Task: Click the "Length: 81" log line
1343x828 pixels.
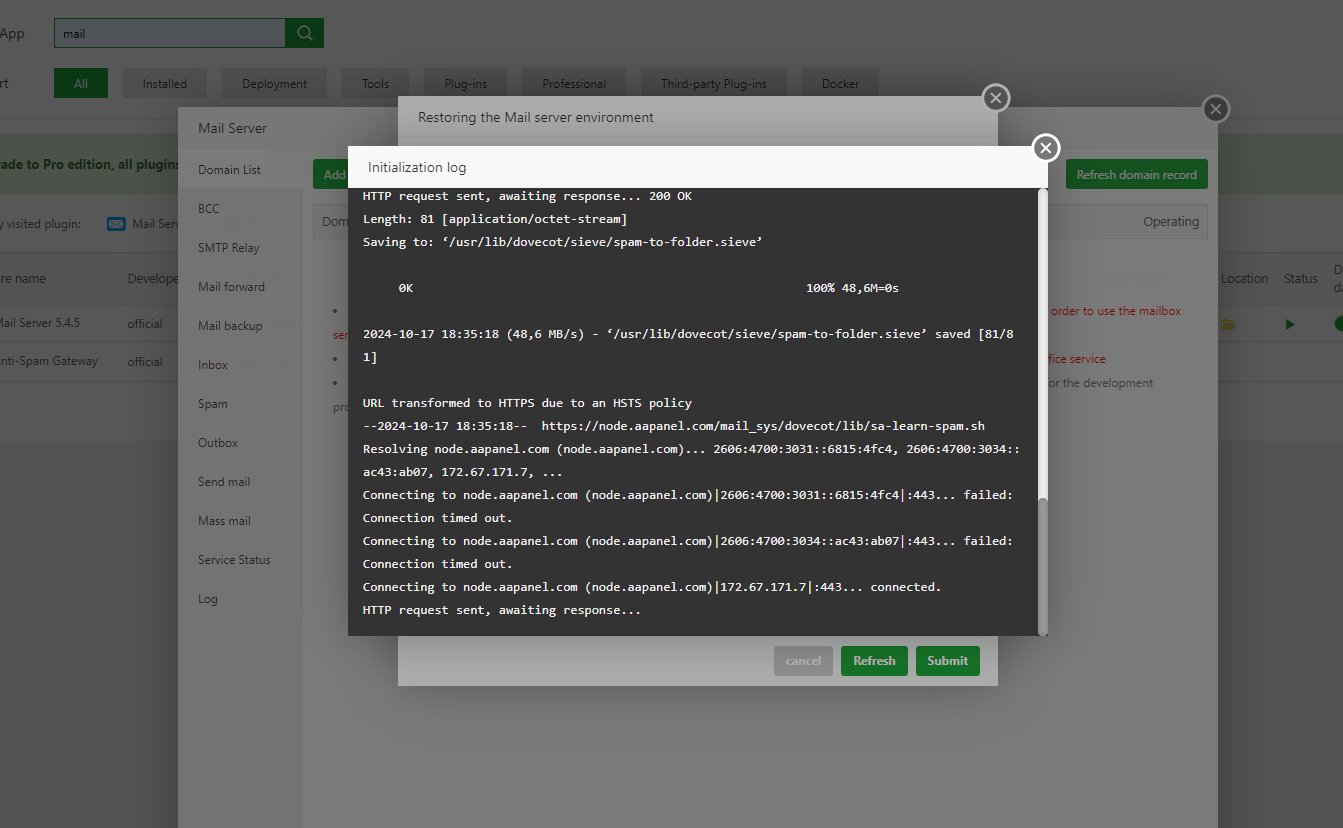Action: tap(495, 219)
